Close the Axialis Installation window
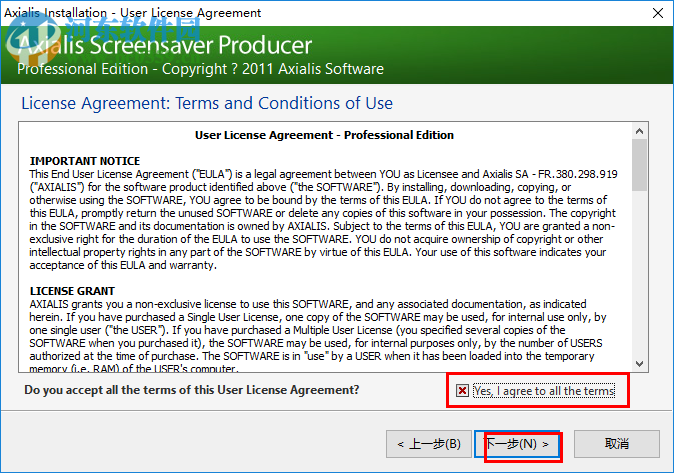The width and height of the screenshot is (674, 473). pos(658,13)
